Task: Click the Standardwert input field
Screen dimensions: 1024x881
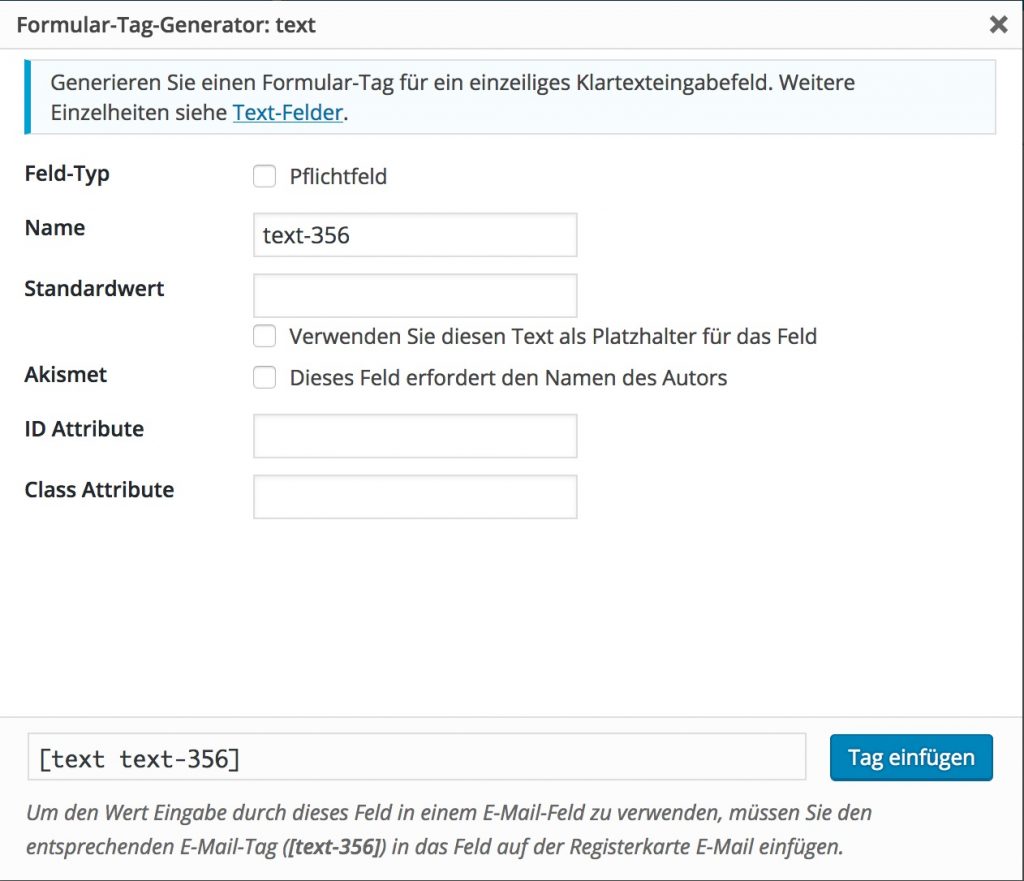Action: tap(415, 295)
